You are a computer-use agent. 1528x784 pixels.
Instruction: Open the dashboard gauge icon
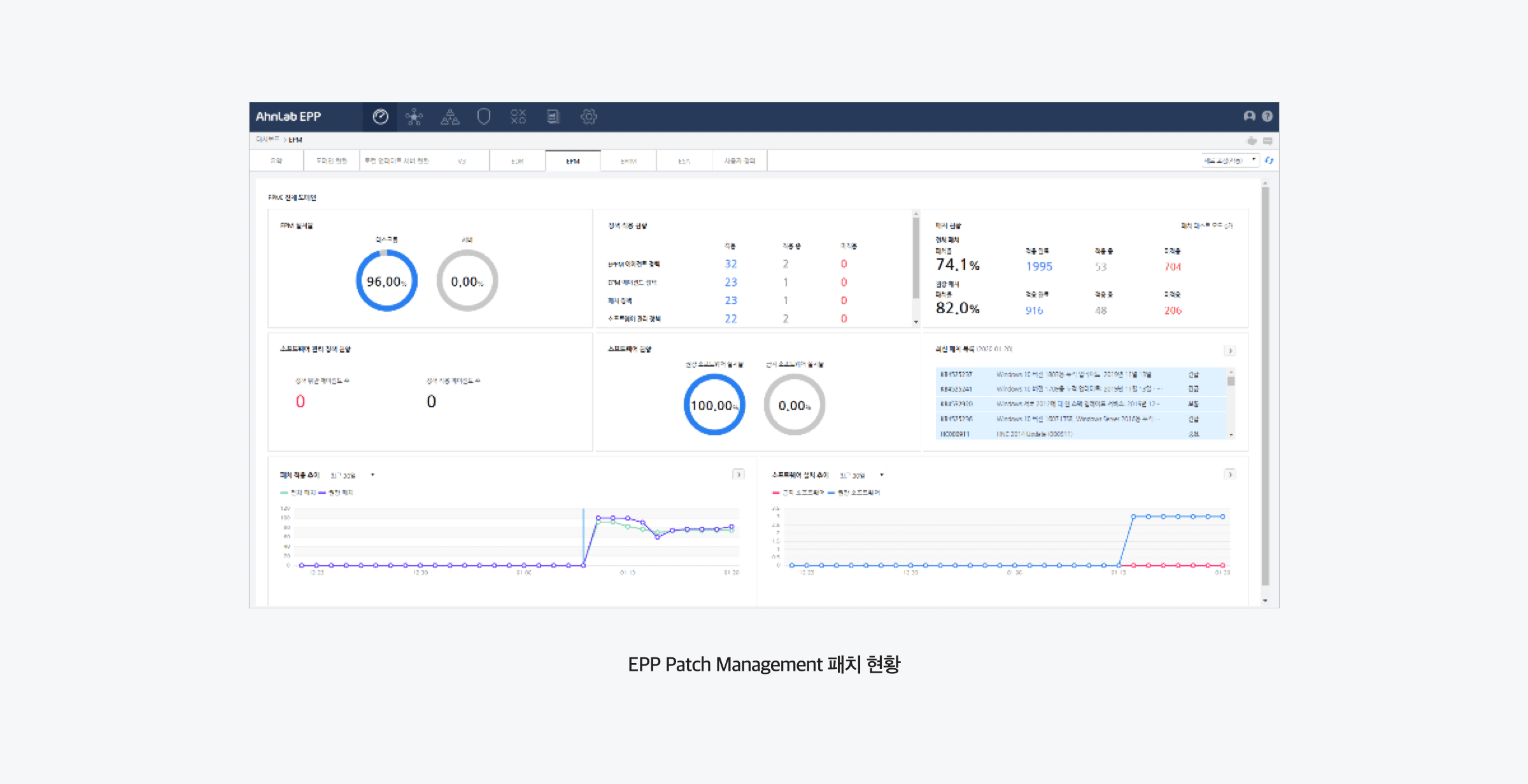pyautogui.click(x=380, y=116)
